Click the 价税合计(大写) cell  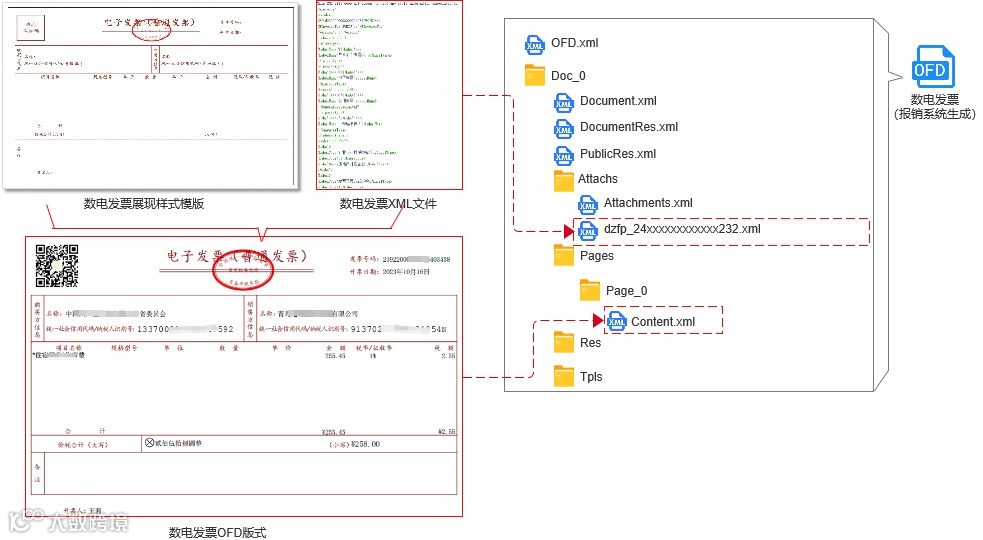(x=86, y=444)
